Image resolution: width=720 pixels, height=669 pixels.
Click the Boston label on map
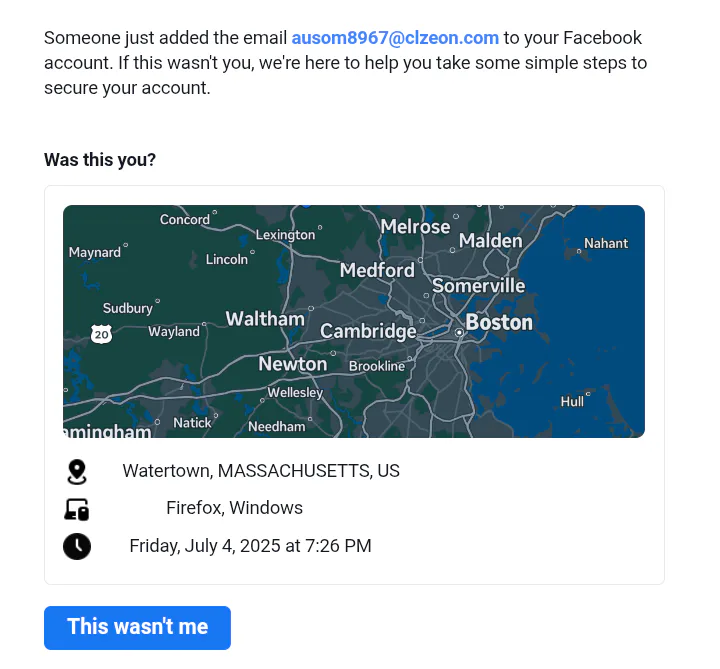(499, 322)
